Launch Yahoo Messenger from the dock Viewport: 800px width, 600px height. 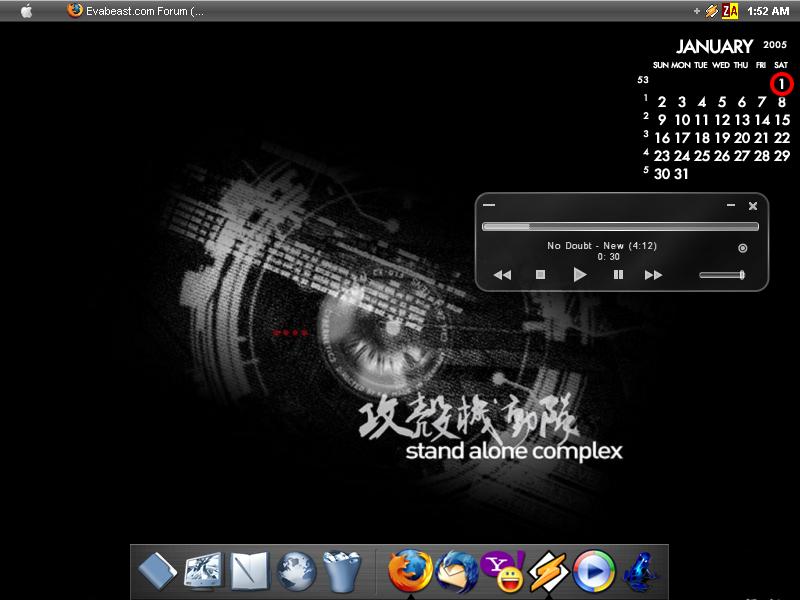(x=503, y=571)
